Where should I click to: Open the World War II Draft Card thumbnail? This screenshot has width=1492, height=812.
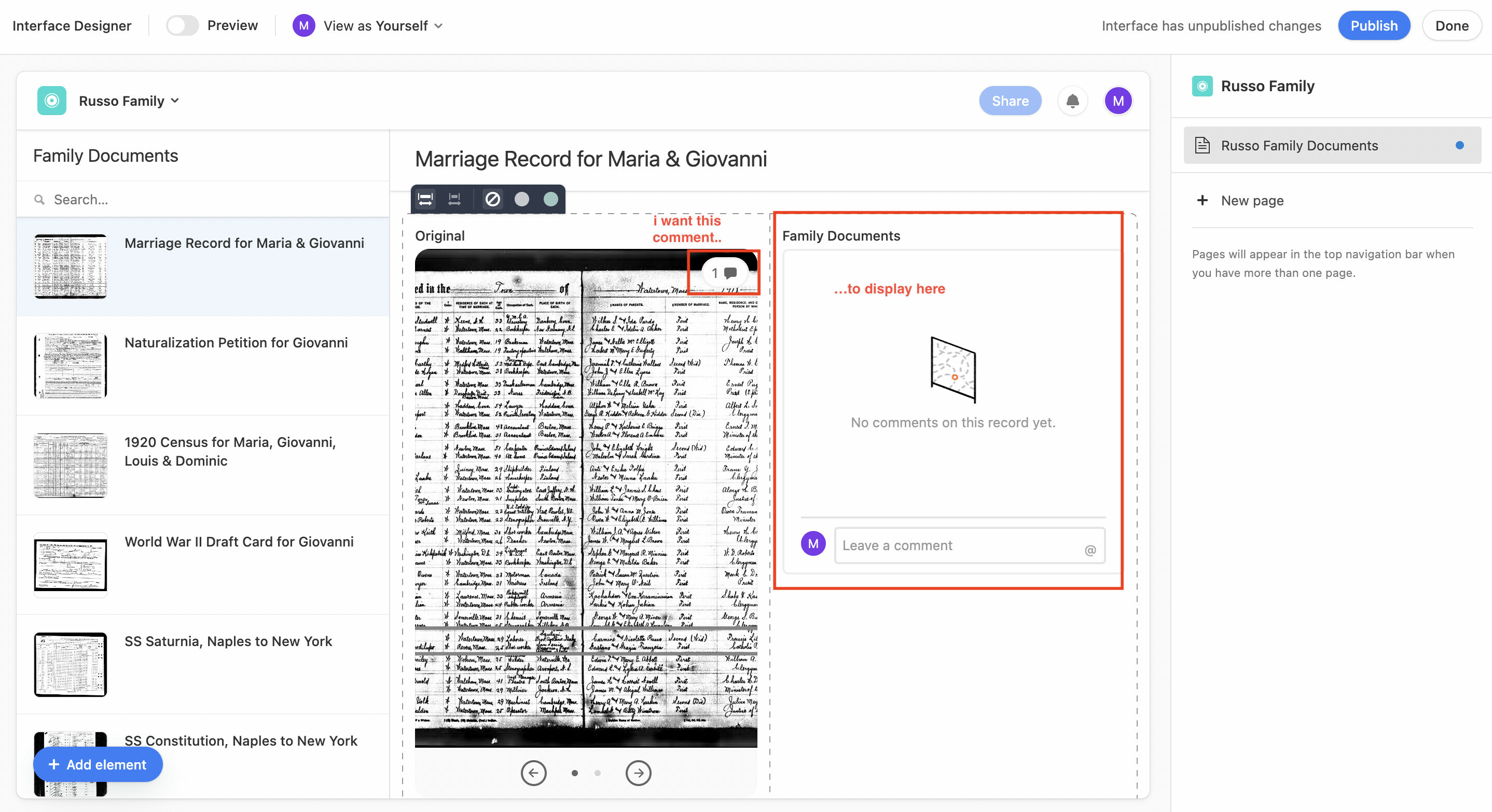pos(70,565)
